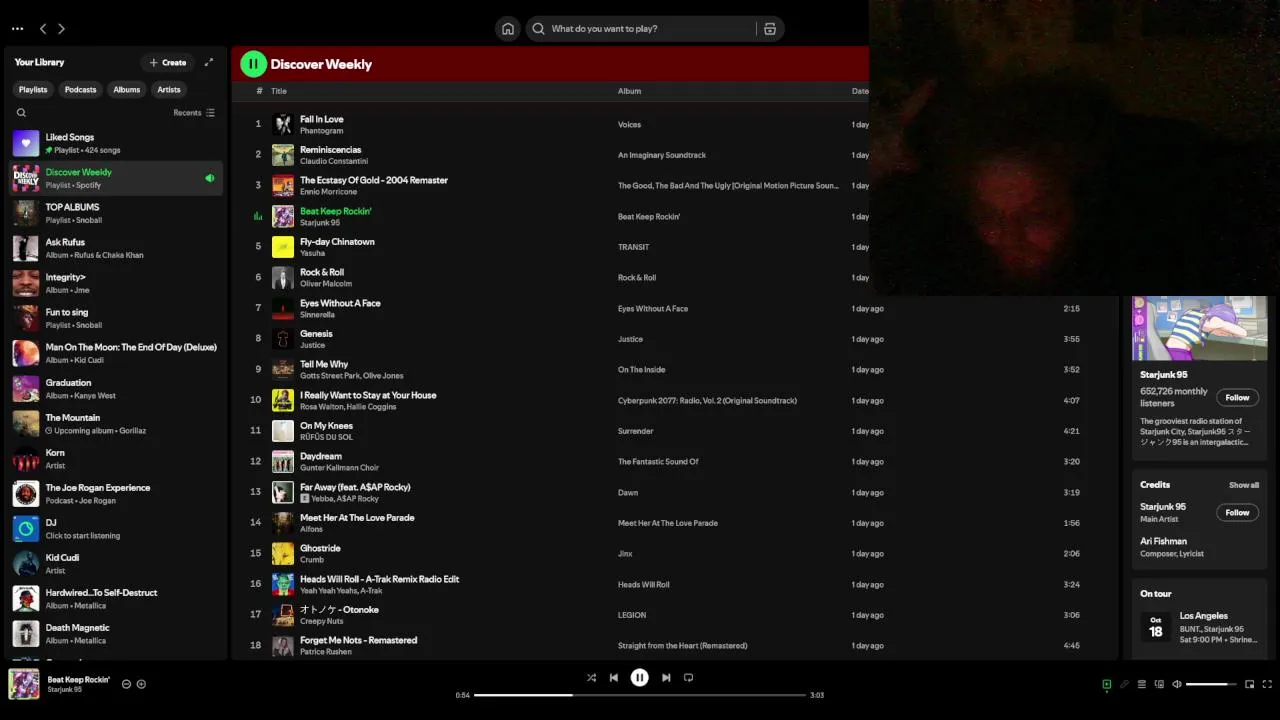Select the track 'Daydream'
Image resolution: width=1280 pixels, height=720 pixels.
coord(320,456)
